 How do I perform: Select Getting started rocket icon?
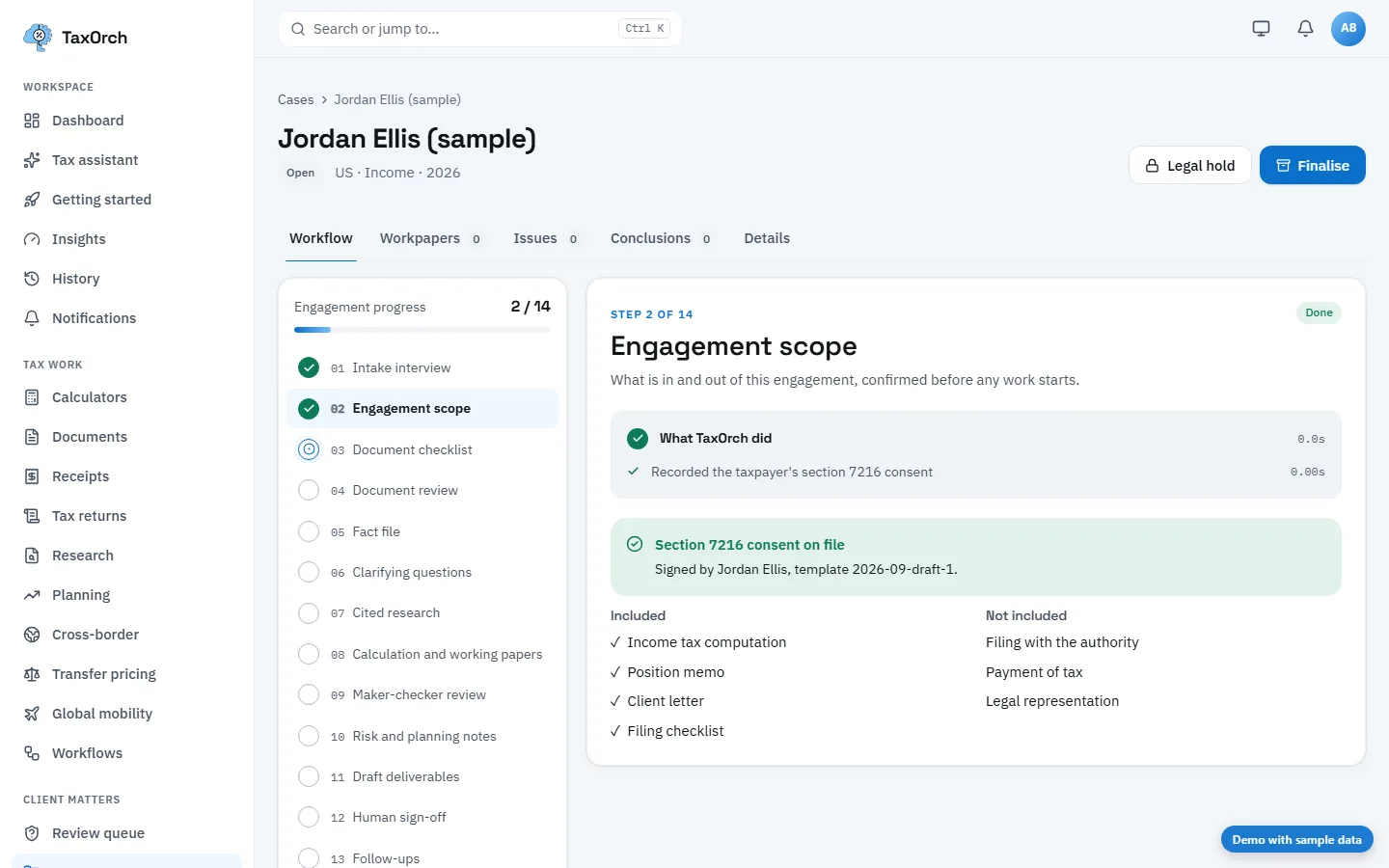(x=32, y=200)
